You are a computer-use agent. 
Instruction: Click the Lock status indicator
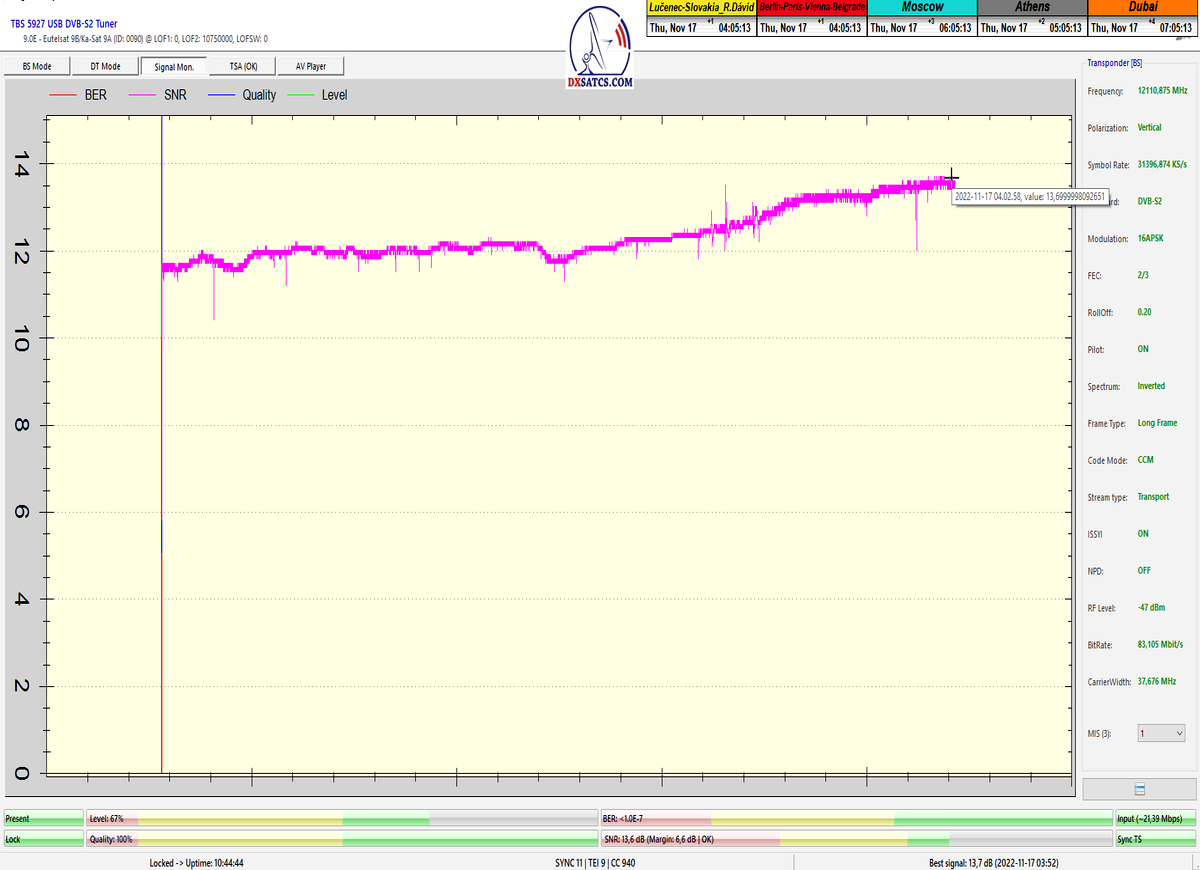(x=43, y=839)
